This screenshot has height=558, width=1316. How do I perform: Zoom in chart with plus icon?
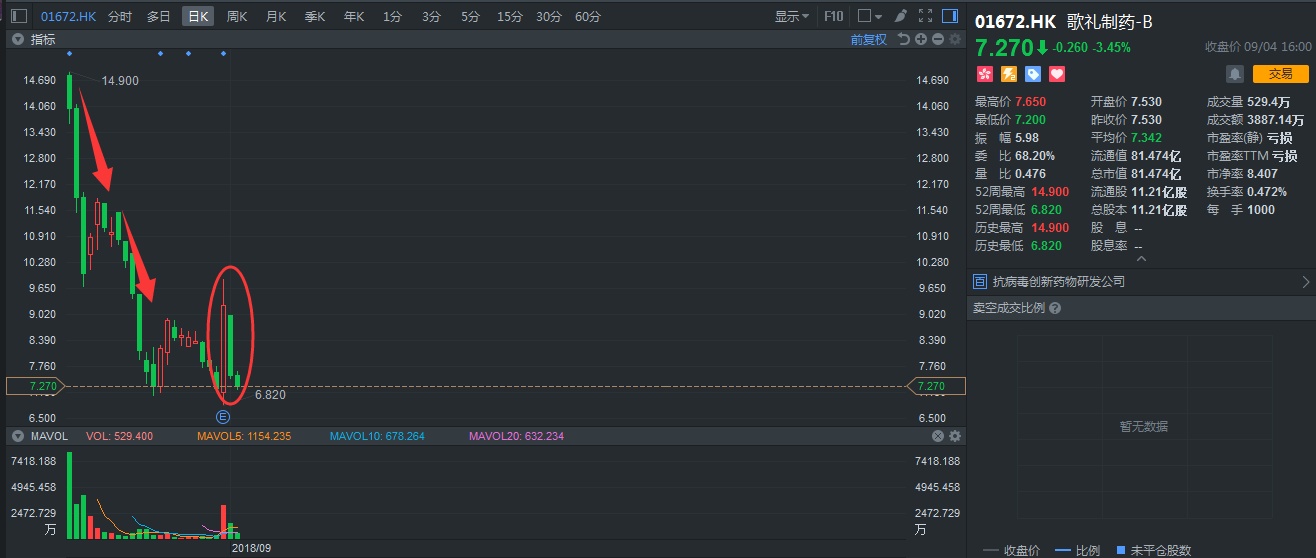tap(921, 39)
